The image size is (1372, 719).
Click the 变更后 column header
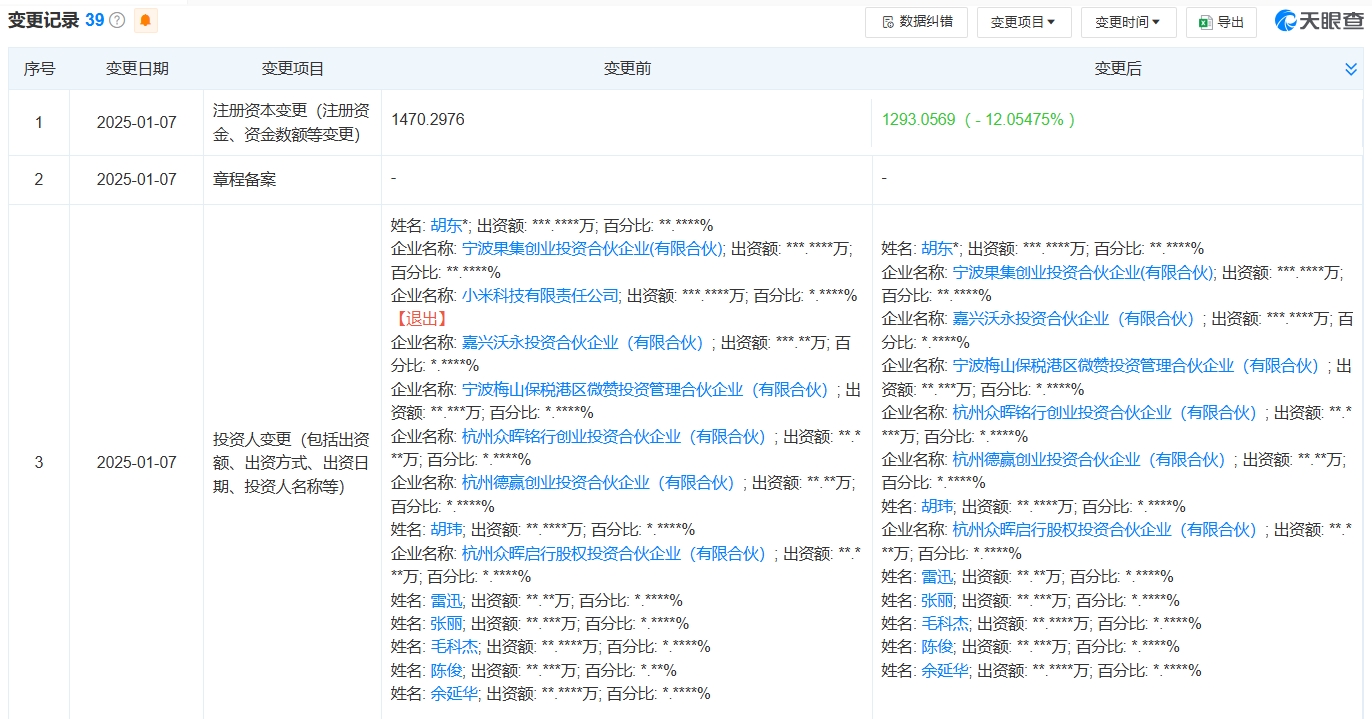click(x=1118, y=69)
